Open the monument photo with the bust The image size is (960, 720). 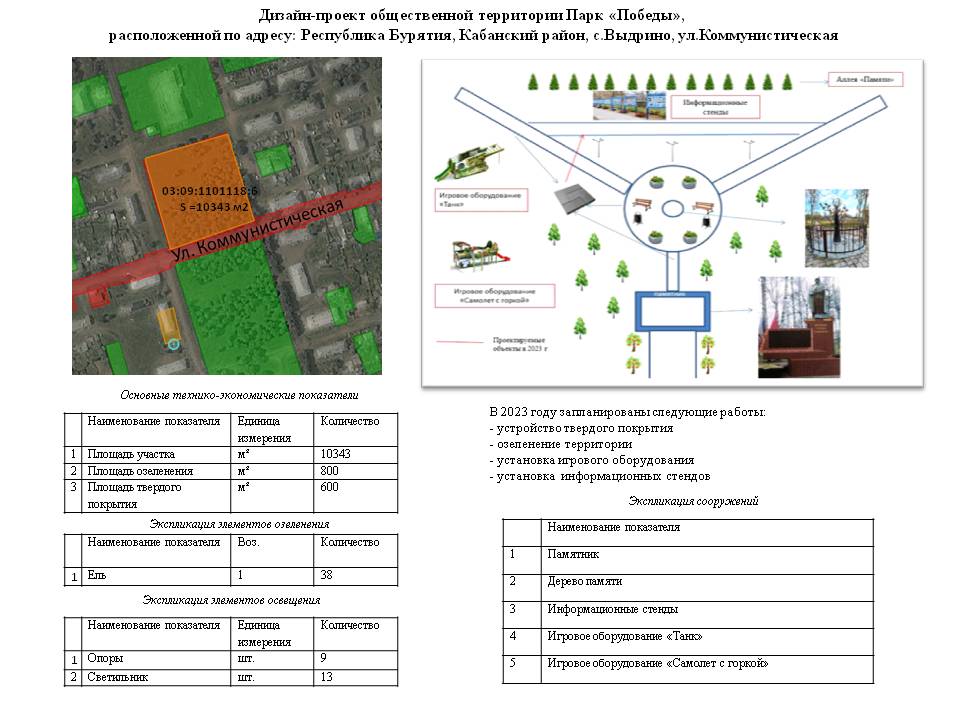(x=799, y=327)
